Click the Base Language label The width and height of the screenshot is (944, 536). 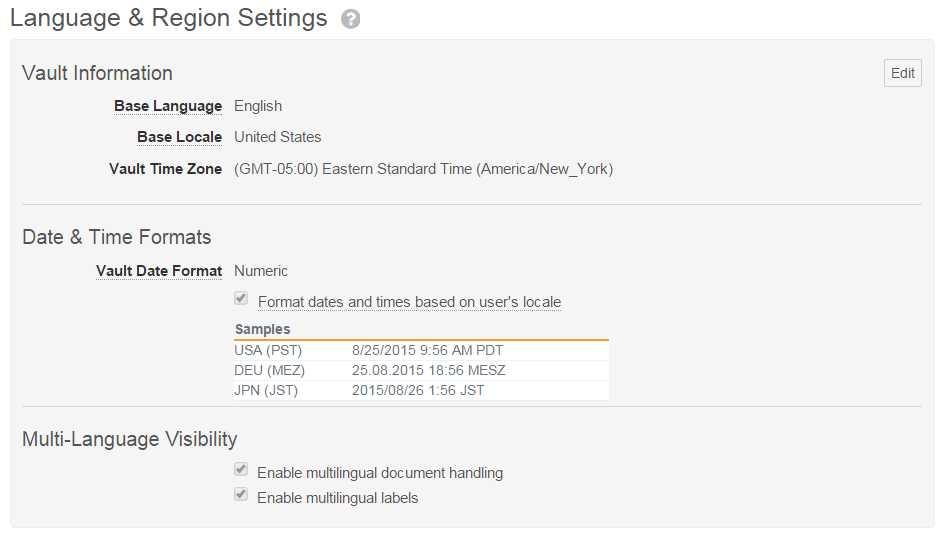[168, 106]
